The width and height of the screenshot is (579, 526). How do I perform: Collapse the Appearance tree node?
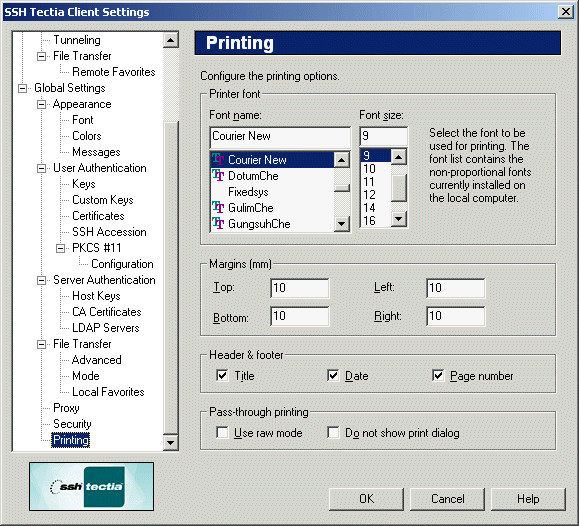pos(42,105)
